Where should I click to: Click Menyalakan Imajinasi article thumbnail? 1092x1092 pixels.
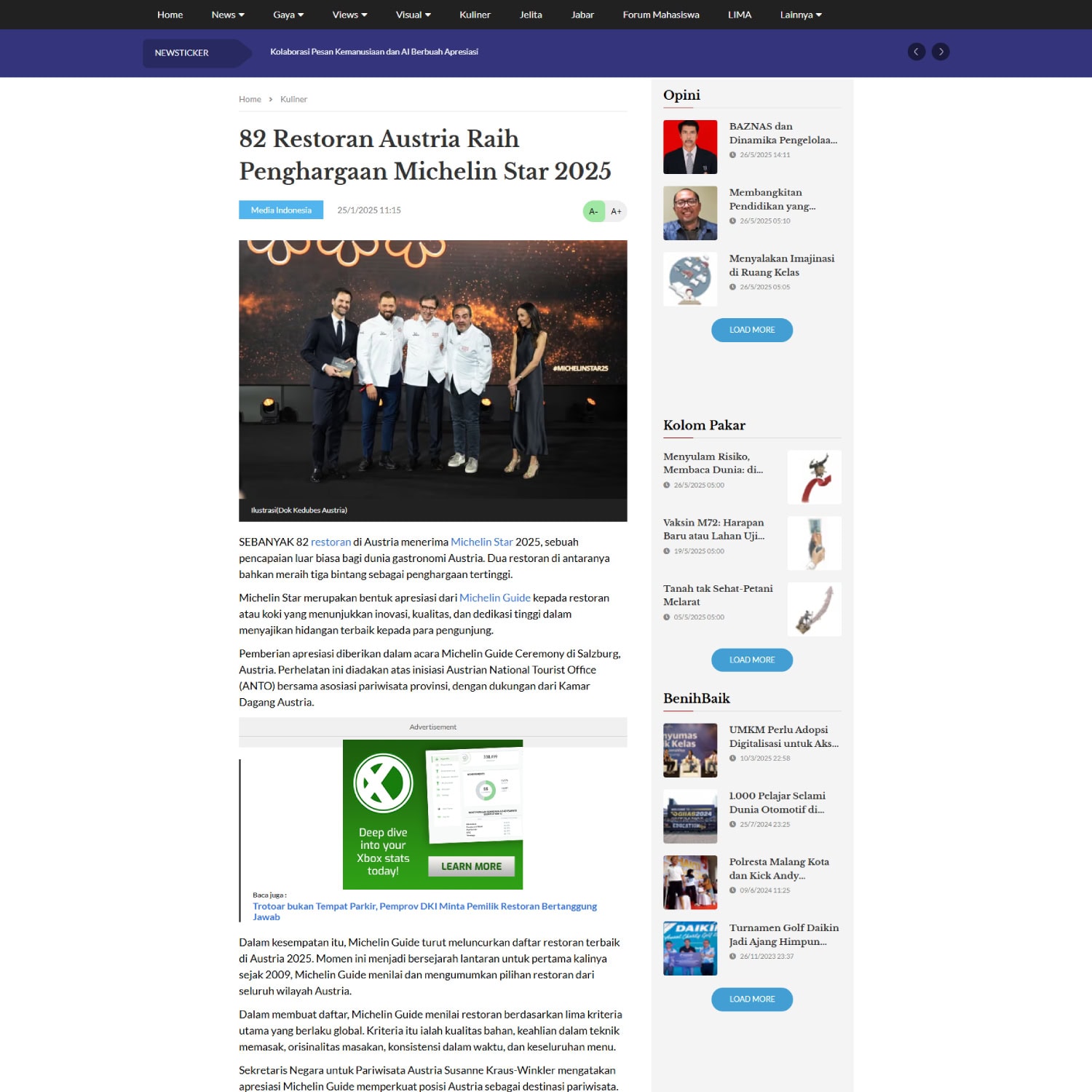690,279
